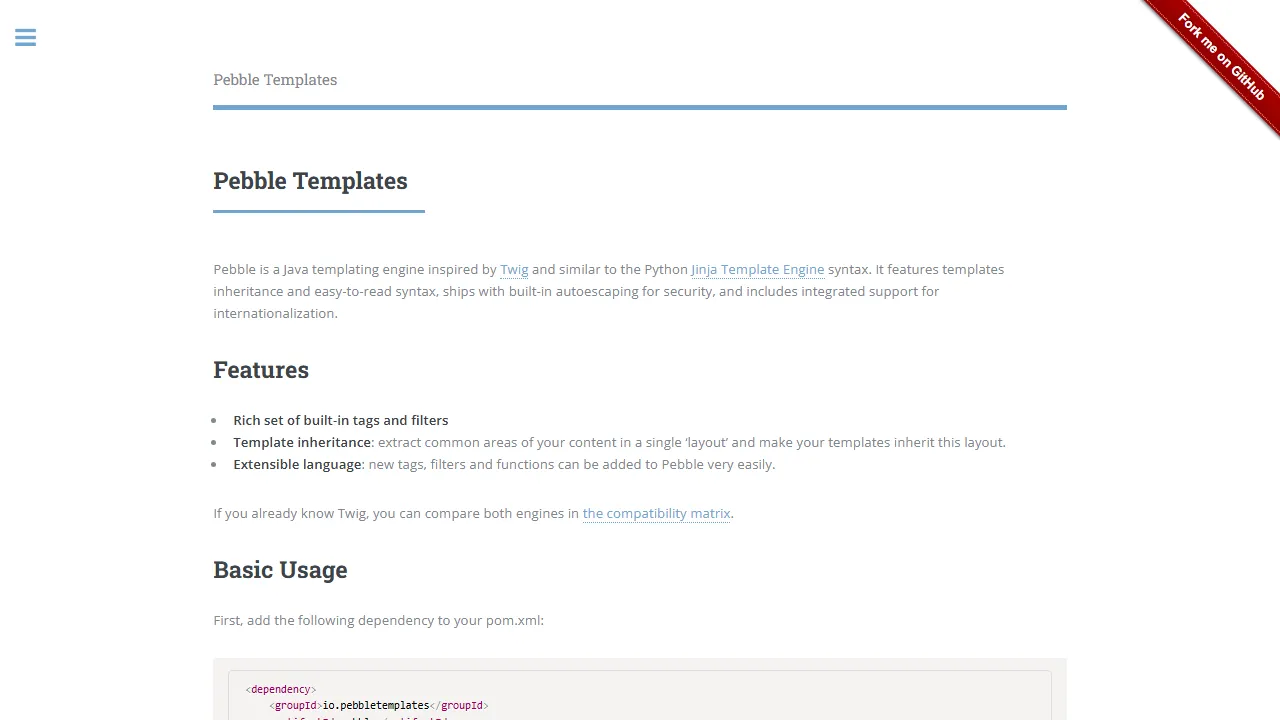Screen dimensions: 1280x720
Task: Click 'the compatibility matrix' link
Action: coord(656,513)
